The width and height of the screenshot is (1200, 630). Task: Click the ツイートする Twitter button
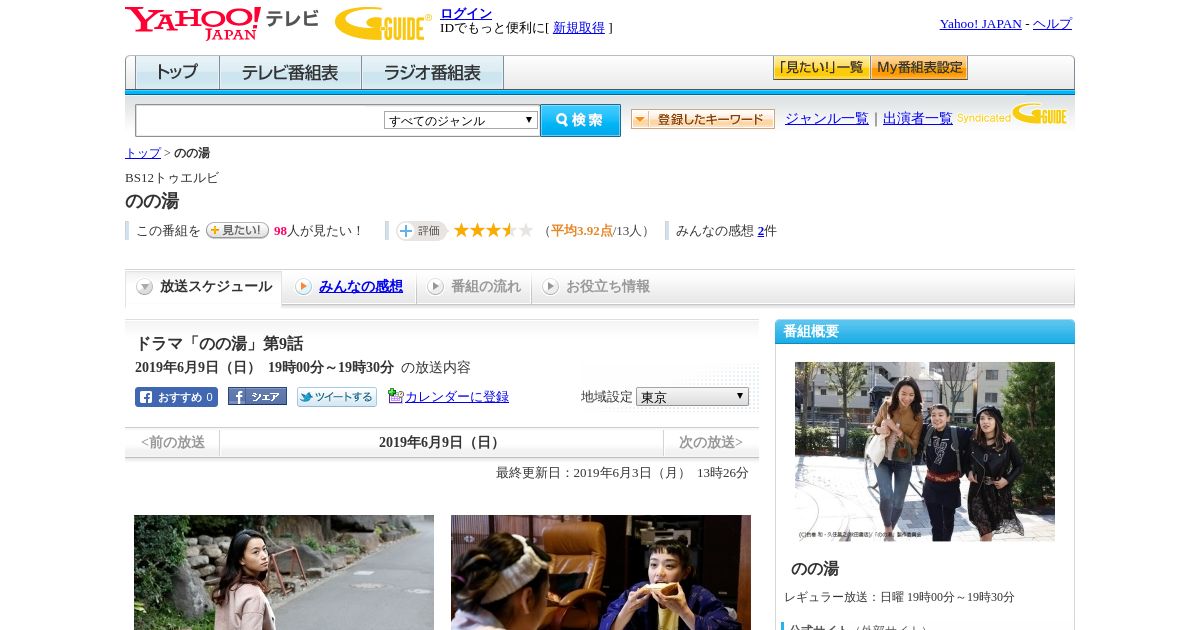coord(337,397)
